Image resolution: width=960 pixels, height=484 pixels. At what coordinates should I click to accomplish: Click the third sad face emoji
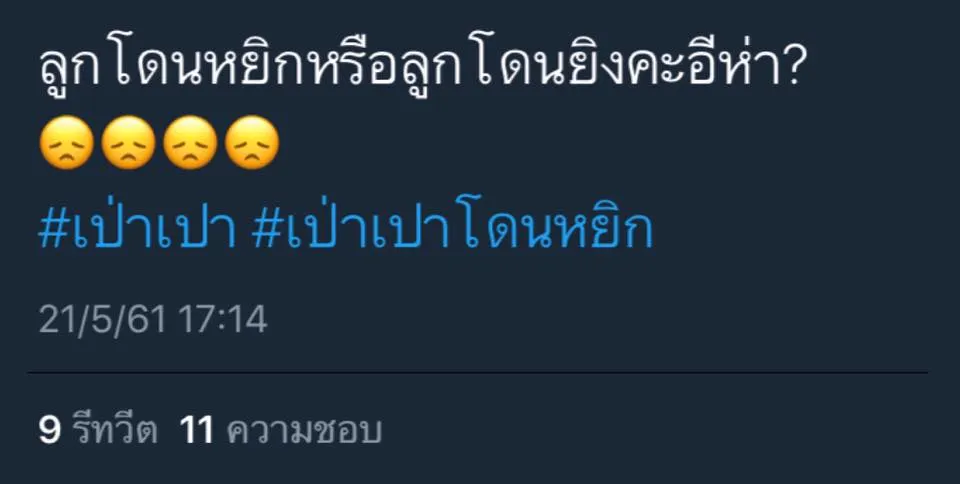[x=190, y=143]
